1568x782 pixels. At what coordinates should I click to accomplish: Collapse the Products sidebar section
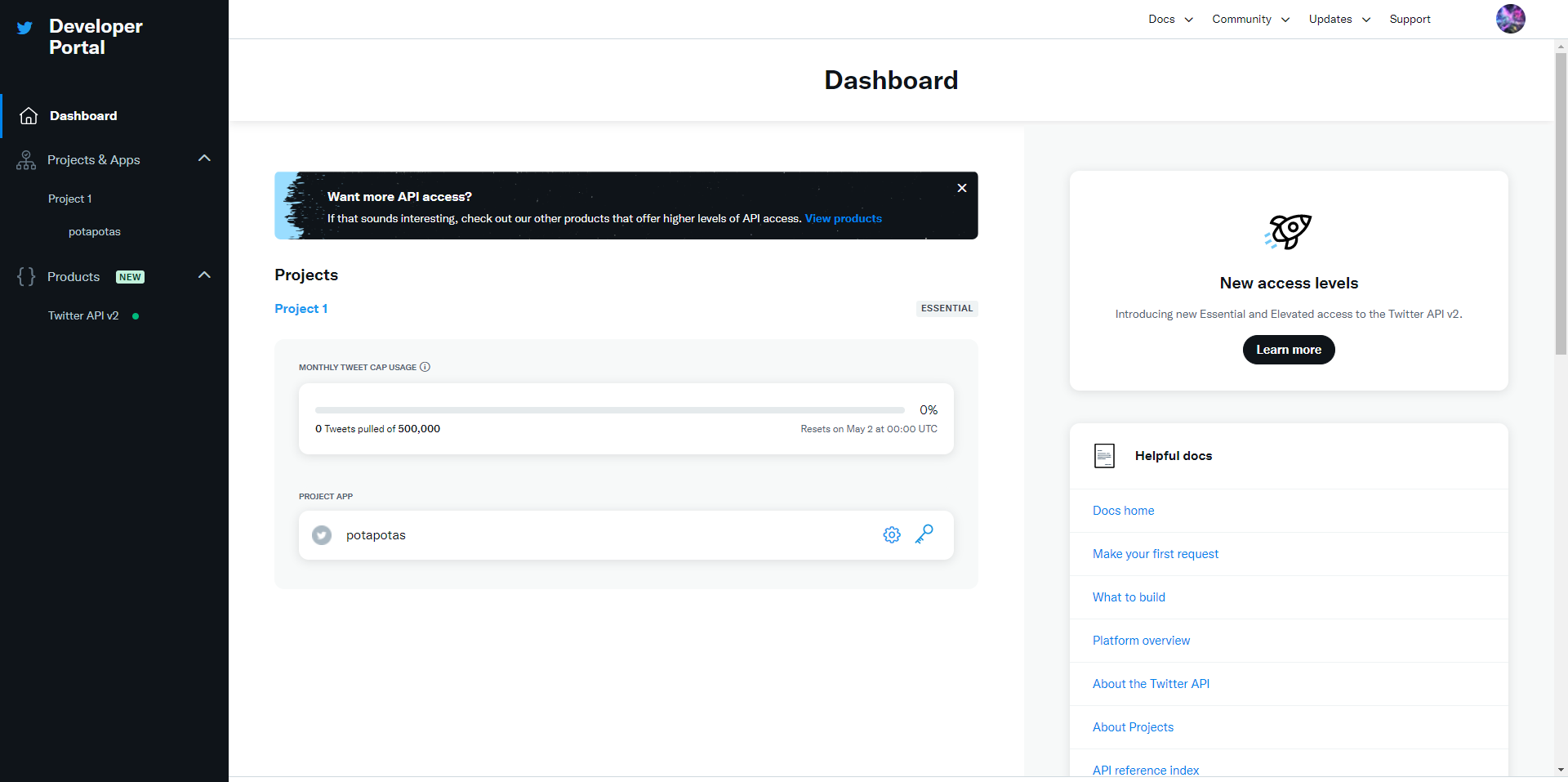[204, 275]
